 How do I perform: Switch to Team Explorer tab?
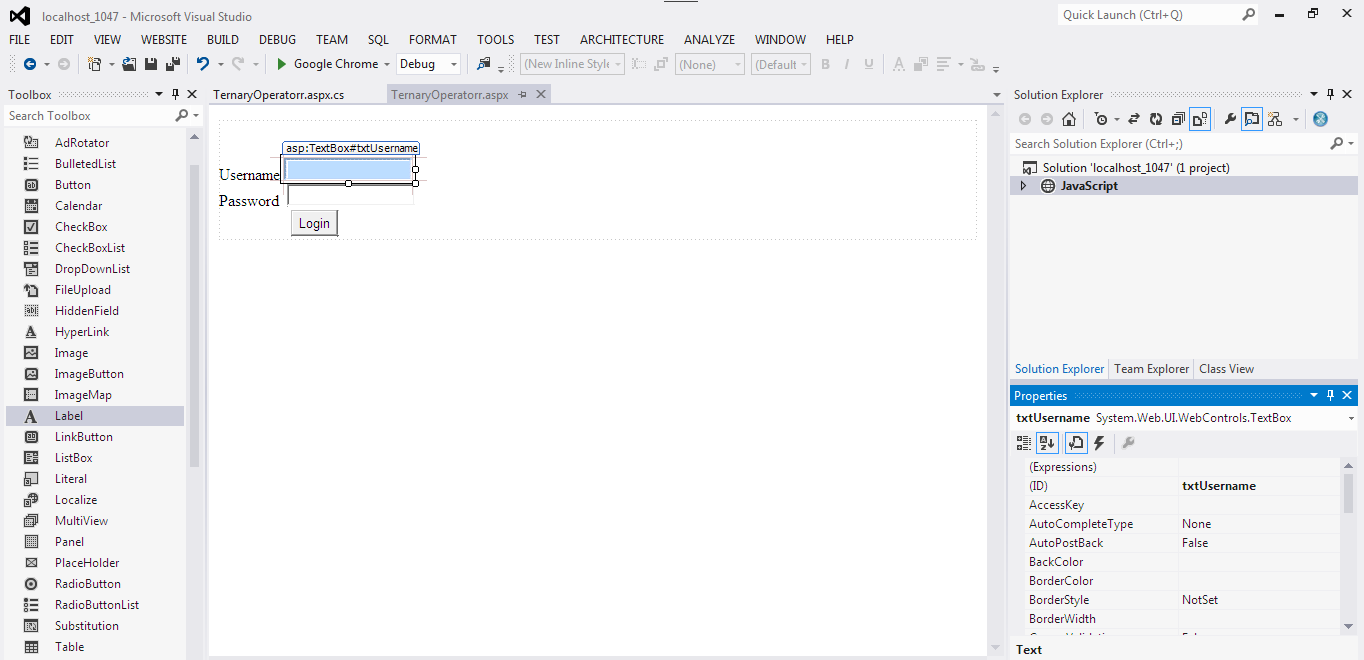coord(1152,369)
